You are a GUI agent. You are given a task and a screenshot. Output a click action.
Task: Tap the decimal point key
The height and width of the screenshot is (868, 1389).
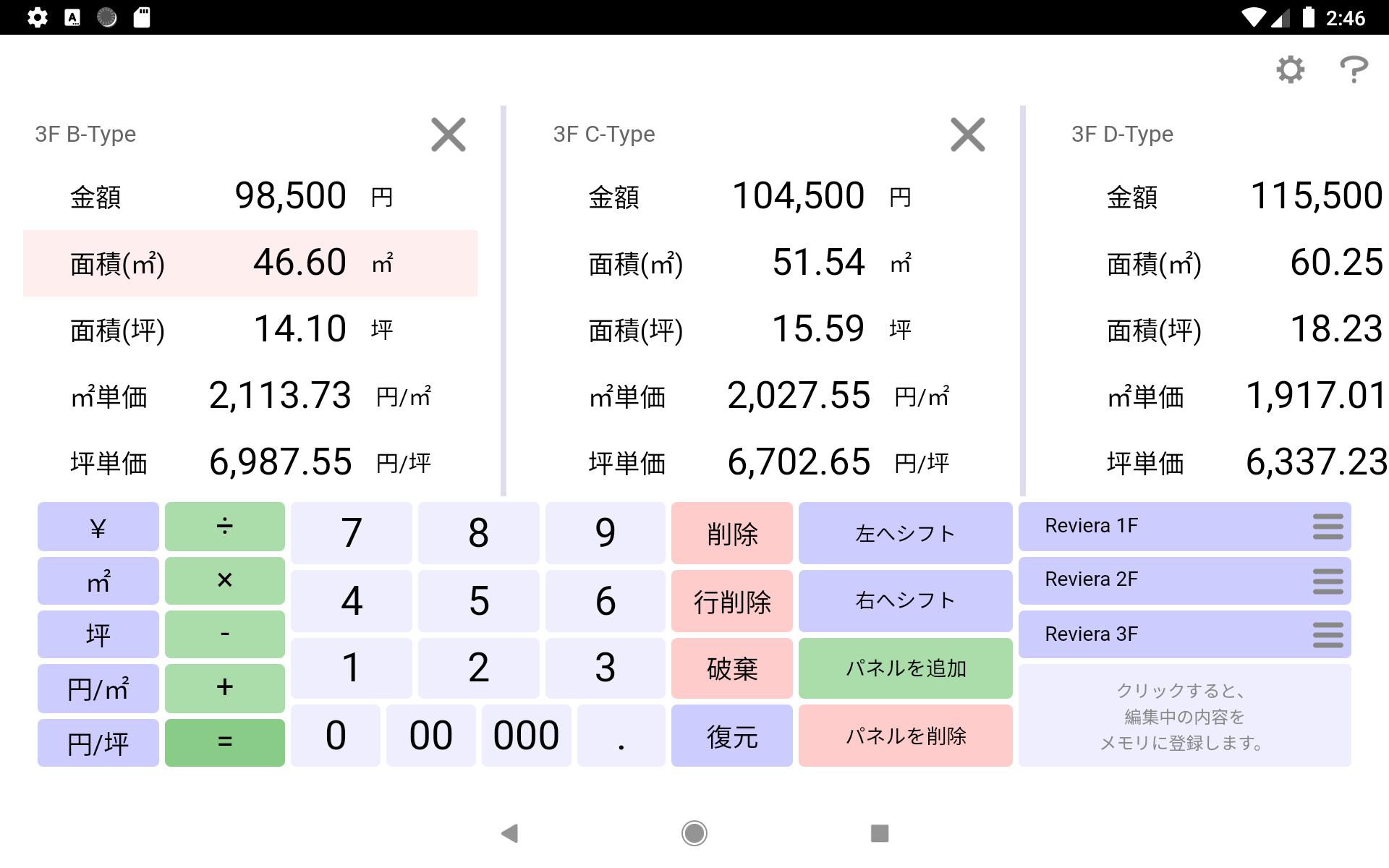[x=621, y=736]
